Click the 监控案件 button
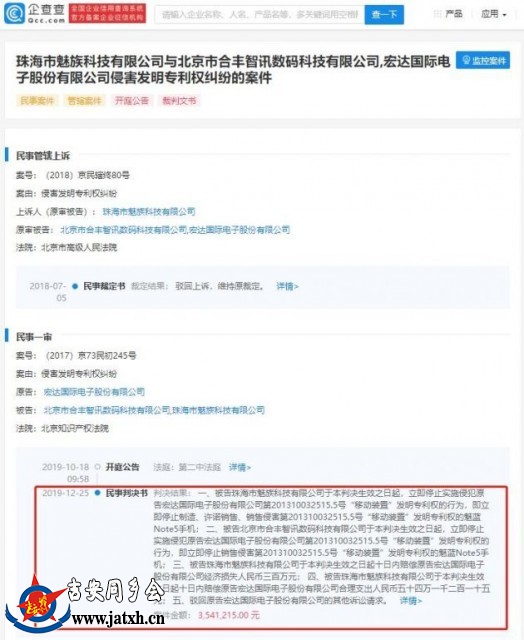This screenshot has width=524, height=640. tap(483, 60)
